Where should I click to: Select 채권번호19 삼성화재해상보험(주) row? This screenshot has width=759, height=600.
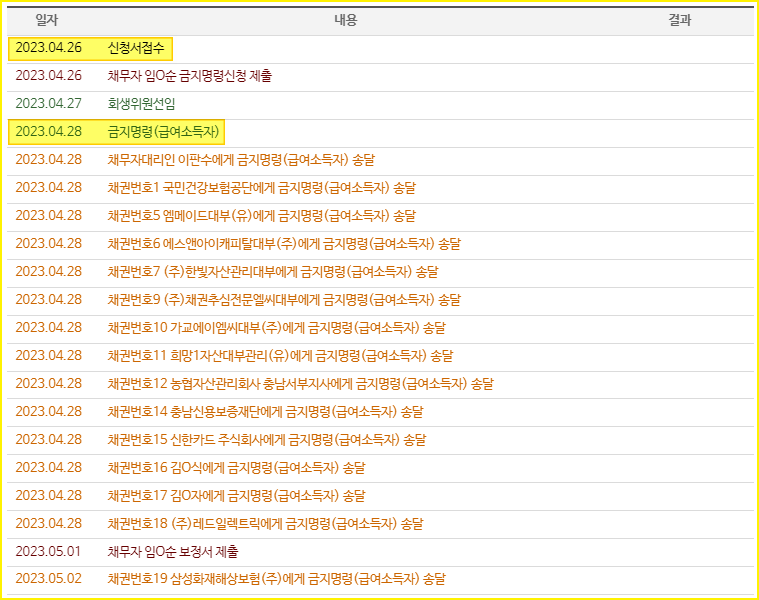point(380,580)
